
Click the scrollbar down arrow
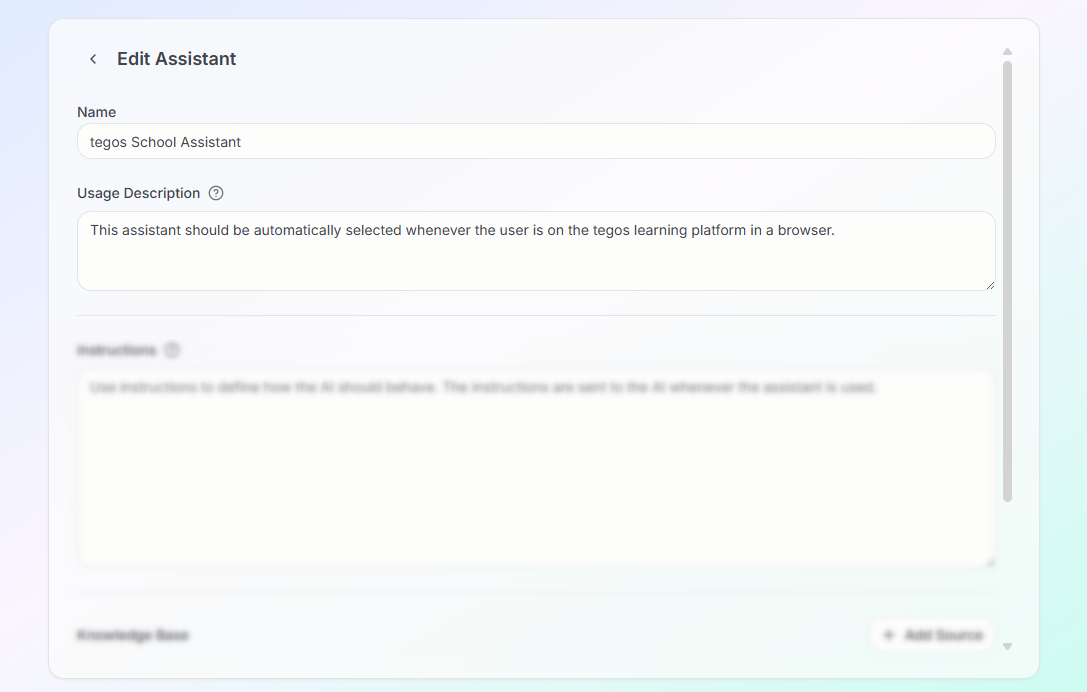pos(1007,646)
